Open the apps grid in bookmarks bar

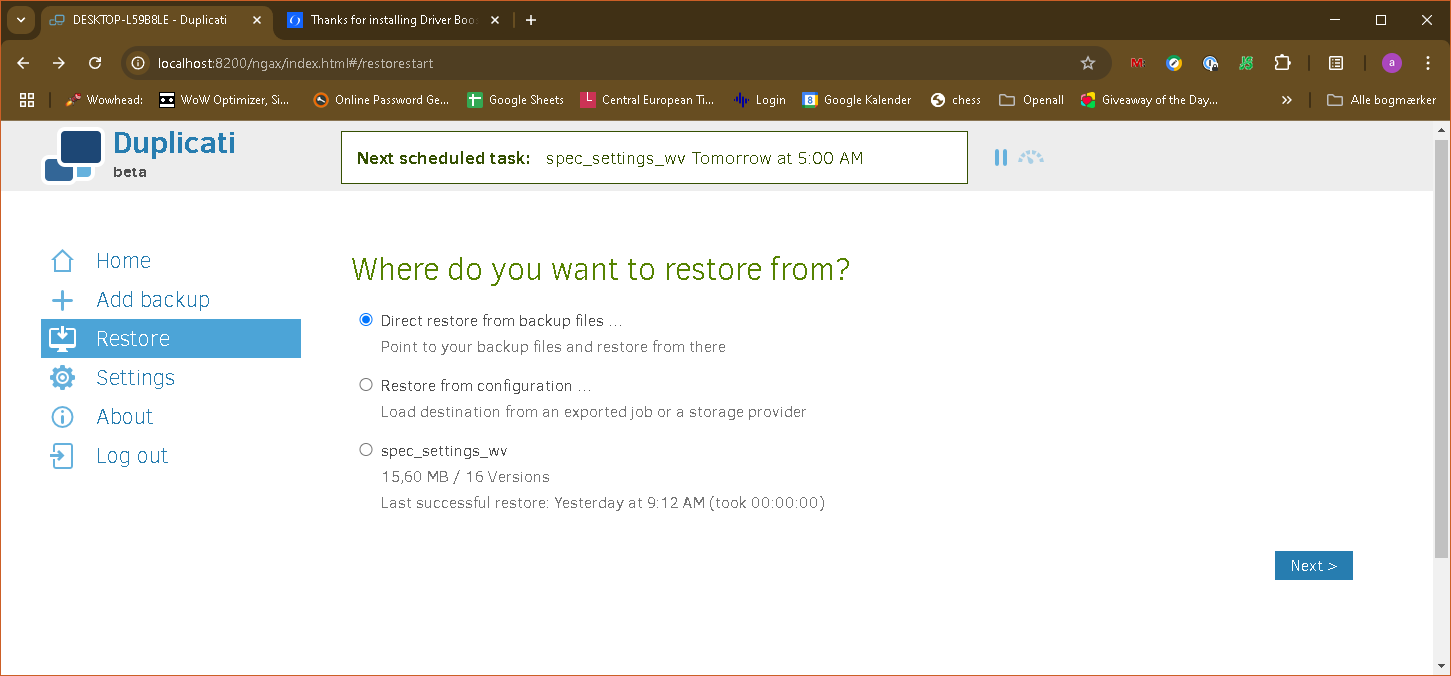point(27,100)
